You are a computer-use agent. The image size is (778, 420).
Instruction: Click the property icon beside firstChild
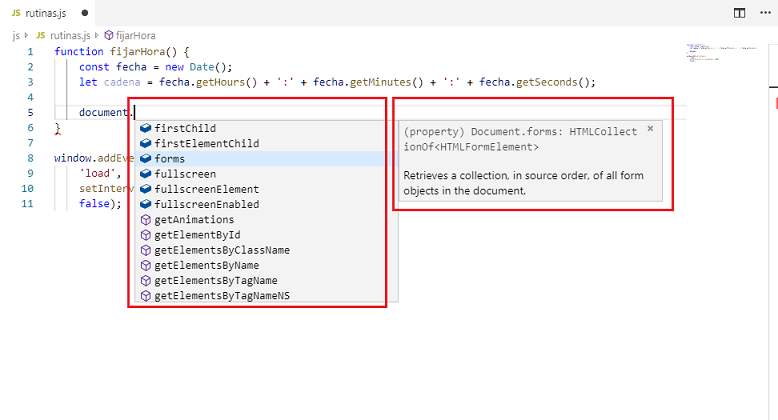[145, 128]
